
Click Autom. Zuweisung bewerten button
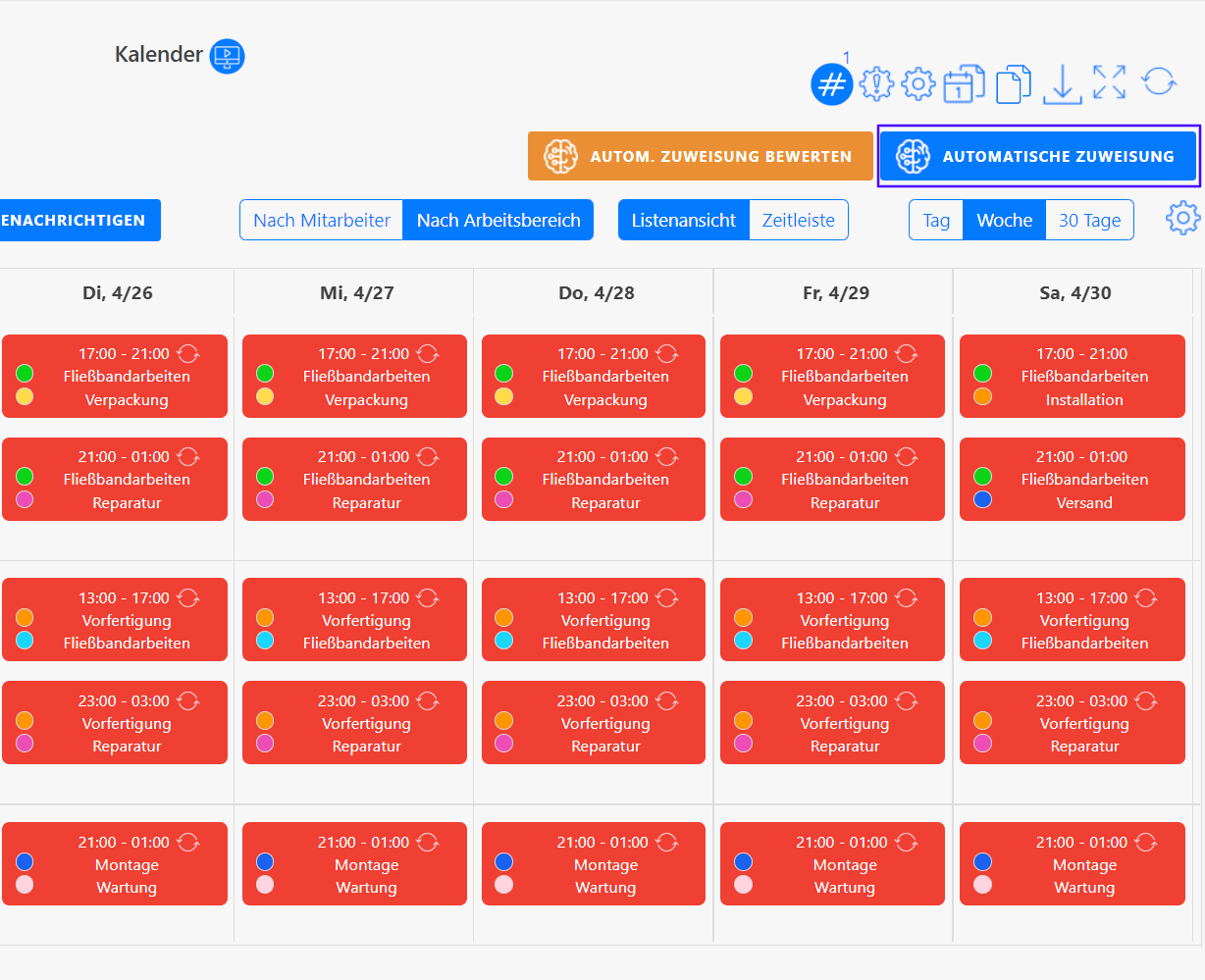(x=700, y=157)
